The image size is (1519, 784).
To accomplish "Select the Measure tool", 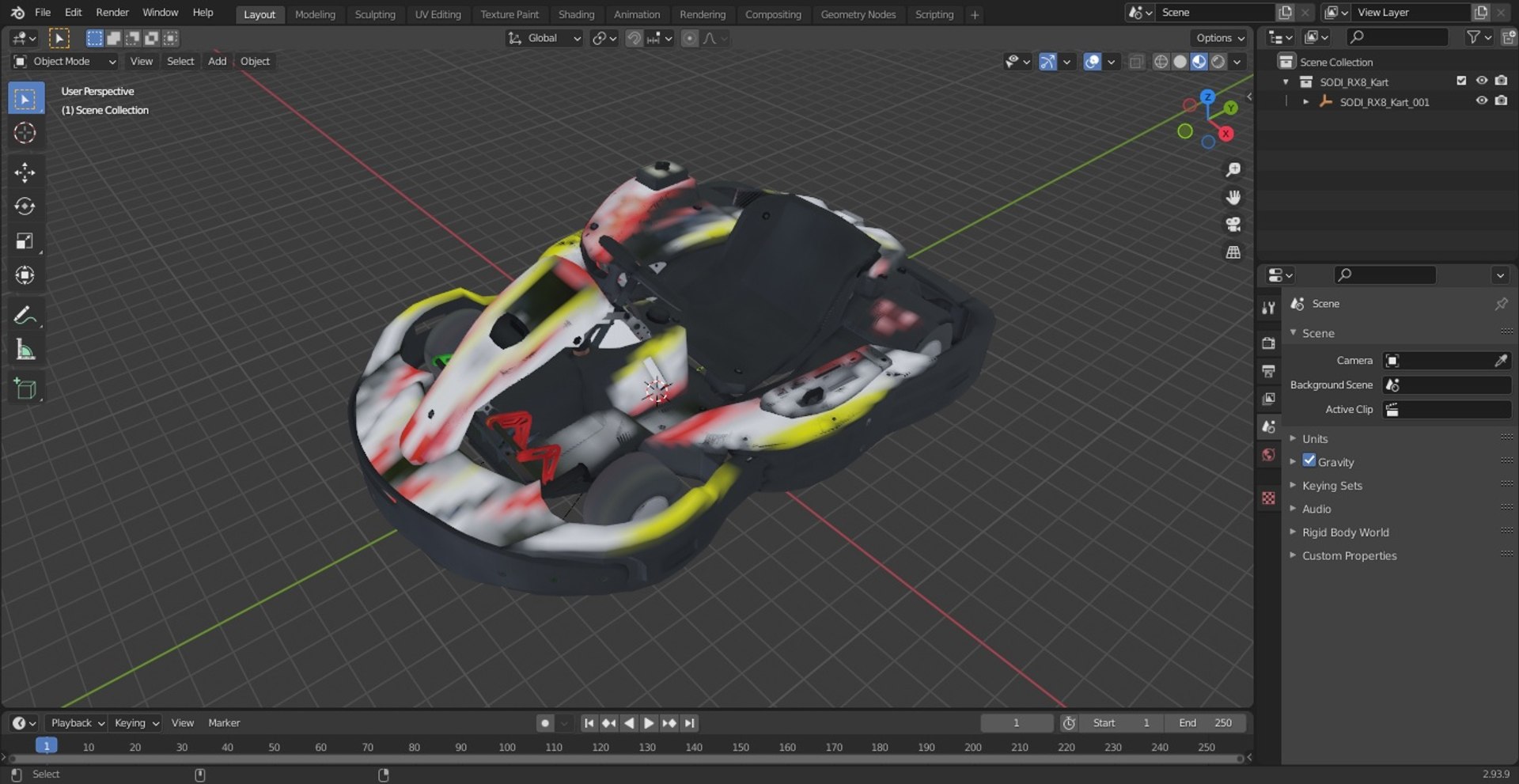I will click(25, 349).
